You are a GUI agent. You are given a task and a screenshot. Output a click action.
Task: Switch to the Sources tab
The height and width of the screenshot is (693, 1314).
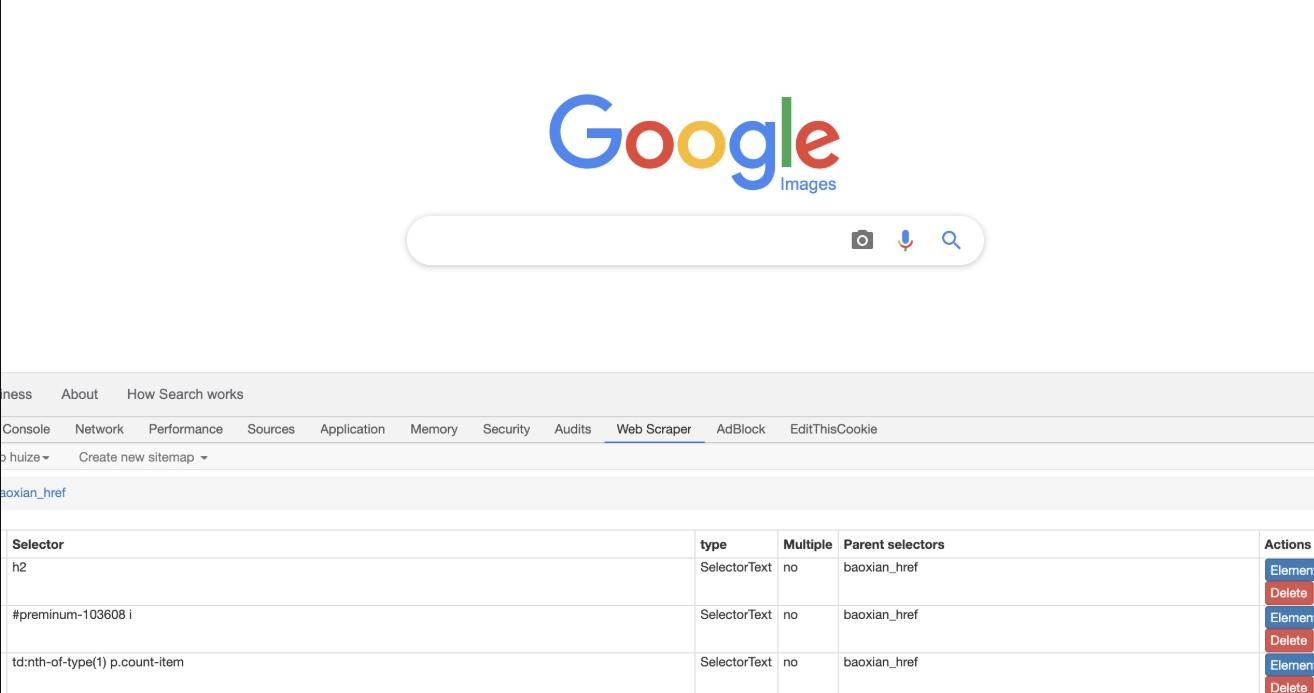tap(271, 429)
